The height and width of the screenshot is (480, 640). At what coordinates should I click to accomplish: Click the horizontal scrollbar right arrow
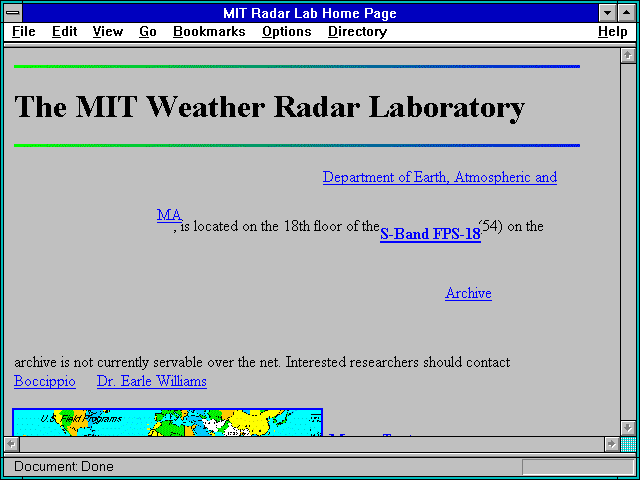611,444
